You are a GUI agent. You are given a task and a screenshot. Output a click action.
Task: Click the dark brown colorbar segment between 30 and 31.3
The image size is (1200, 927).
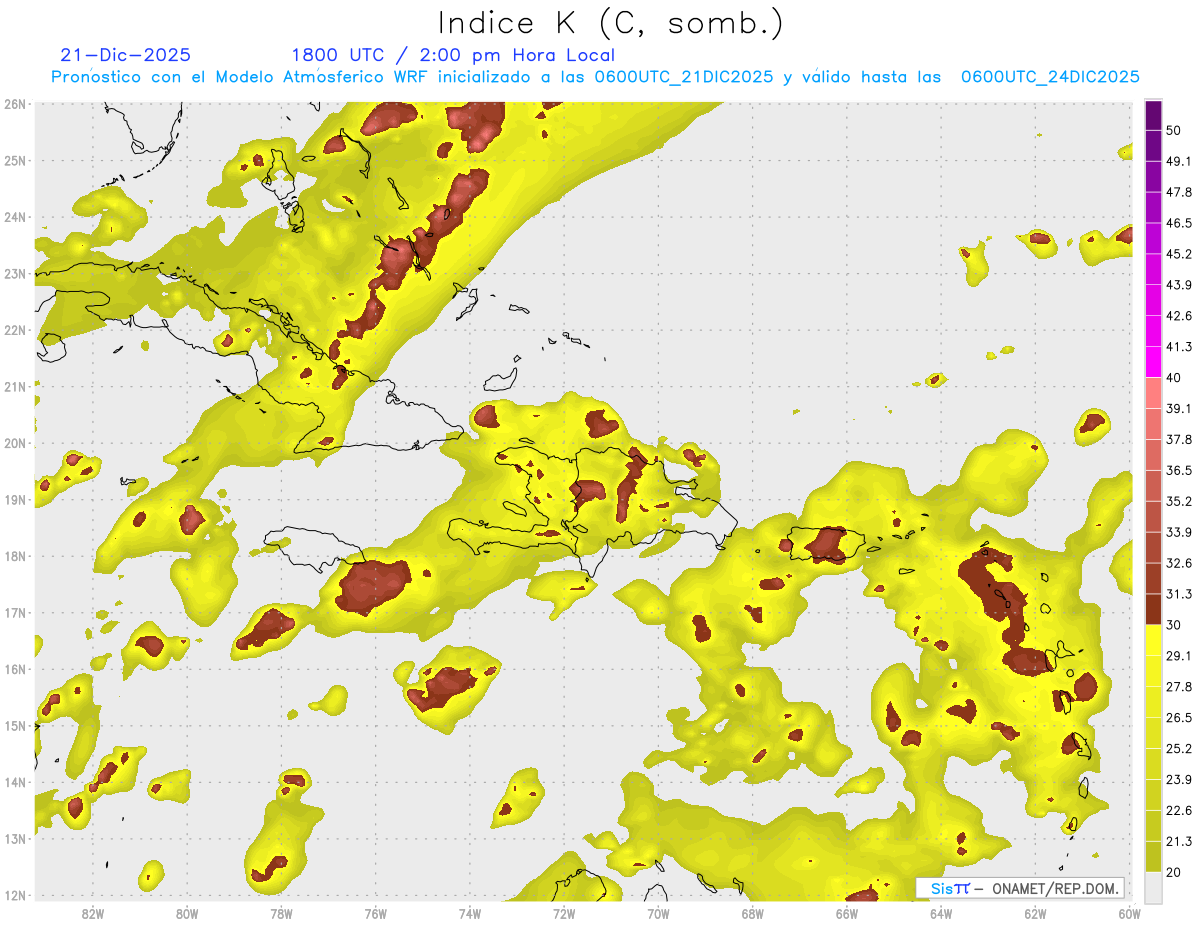click(1153, 610)
